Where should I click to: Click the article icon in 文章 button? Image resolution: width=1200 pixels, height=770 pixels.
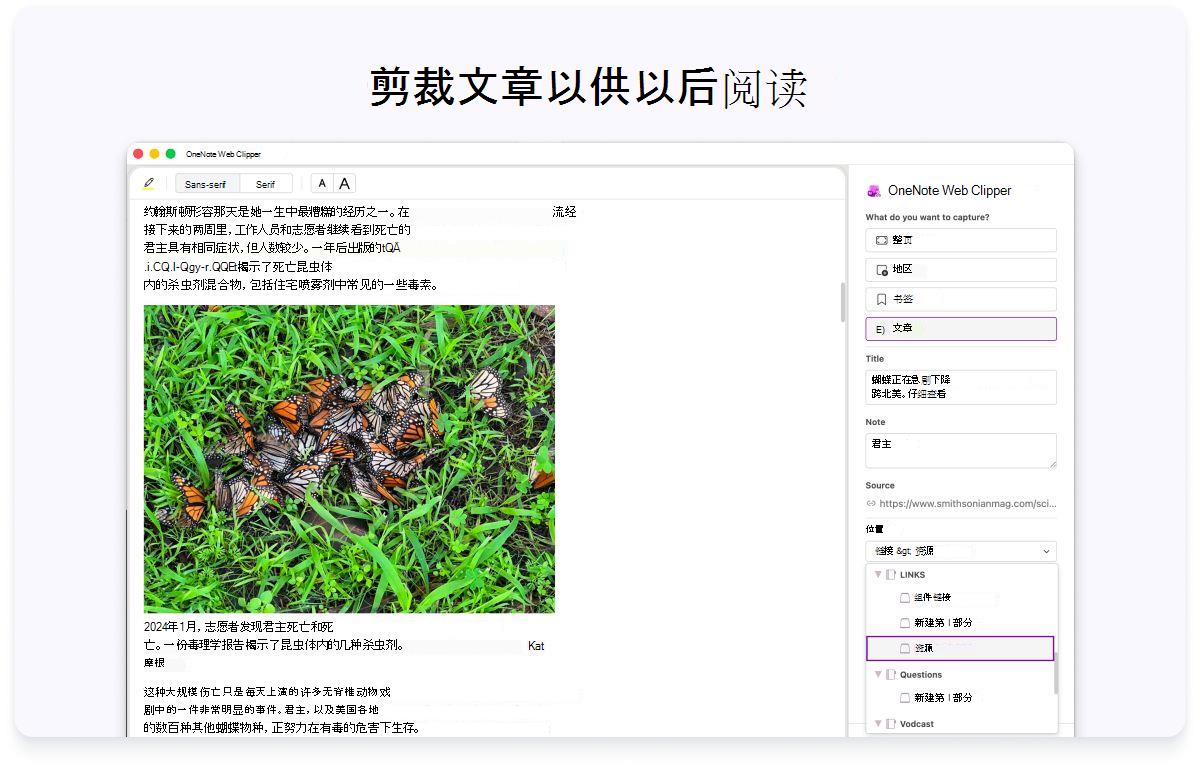point(880,329)
